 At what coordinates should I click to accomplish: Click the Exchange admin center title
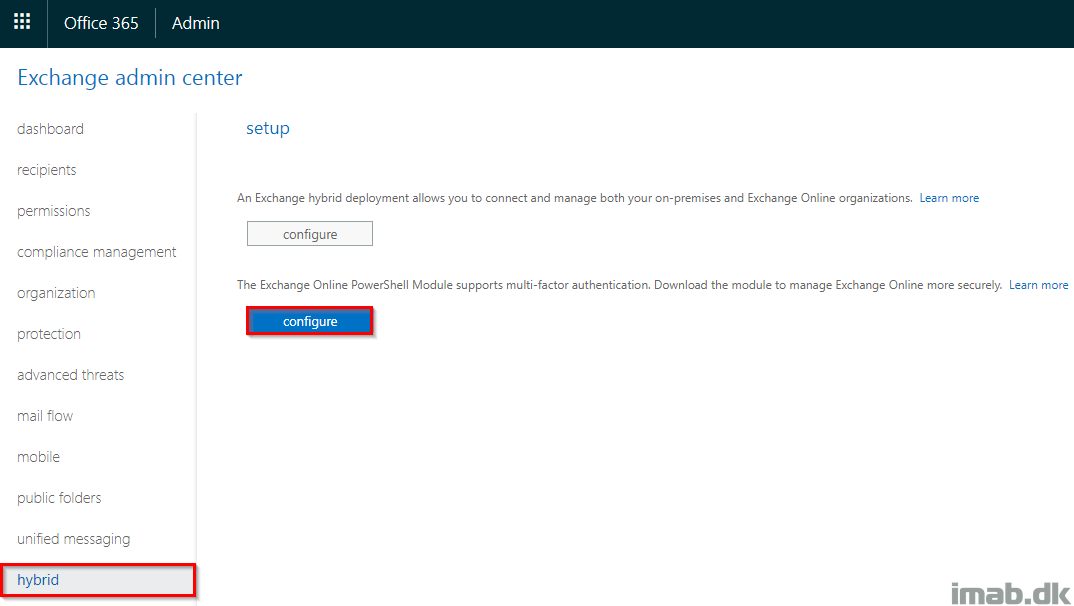tap(129, 77)
